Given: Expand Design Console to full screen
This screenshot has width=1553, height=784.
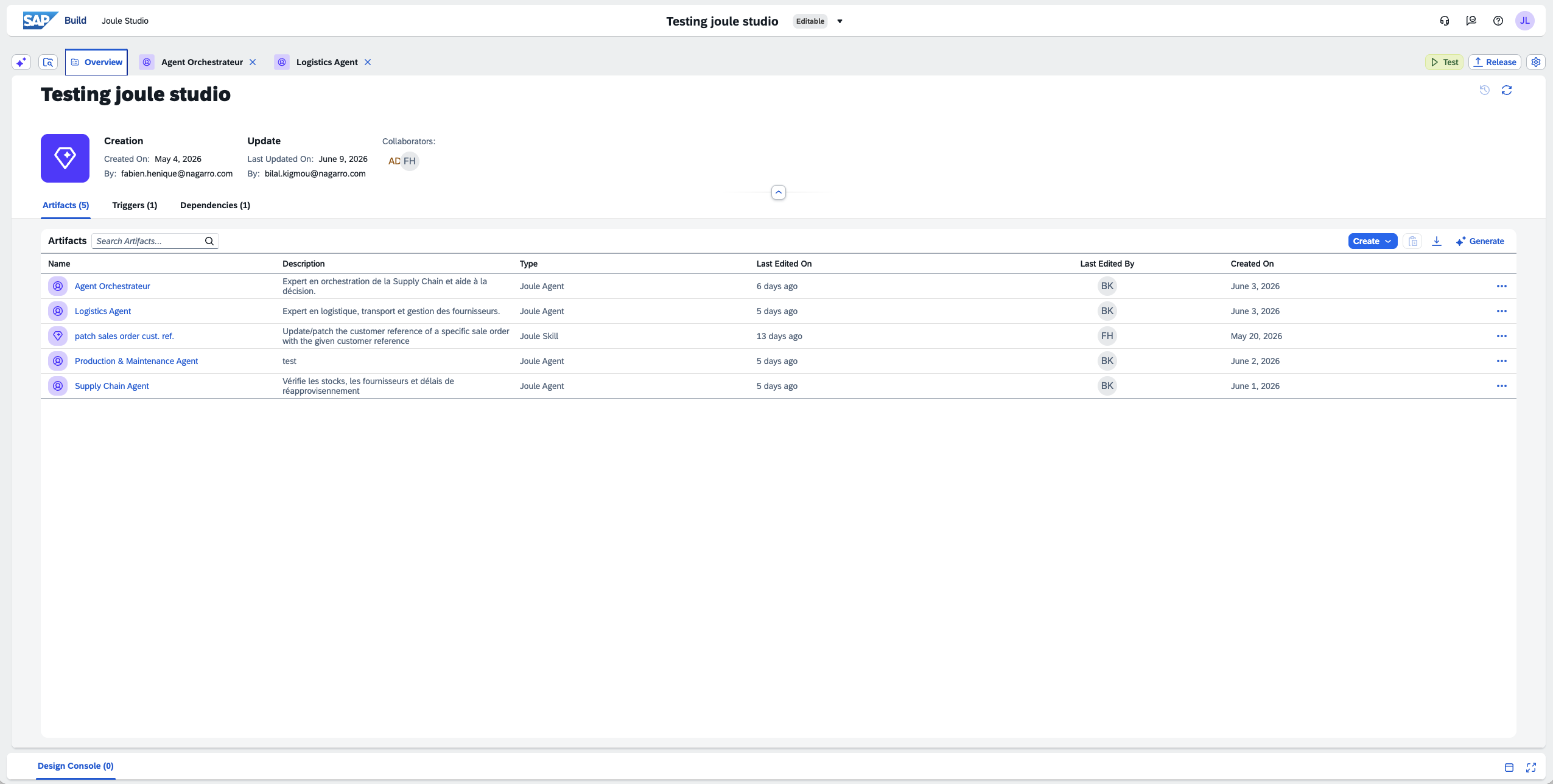Looking at the screenshot, I should coord(1531,767).
